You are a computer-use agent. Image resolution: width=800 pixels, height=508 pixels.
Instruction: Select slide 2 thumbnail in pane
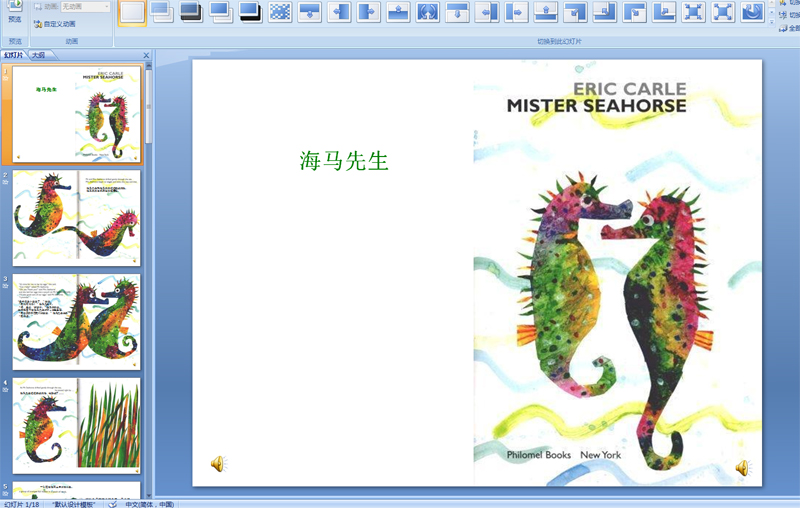77,218
